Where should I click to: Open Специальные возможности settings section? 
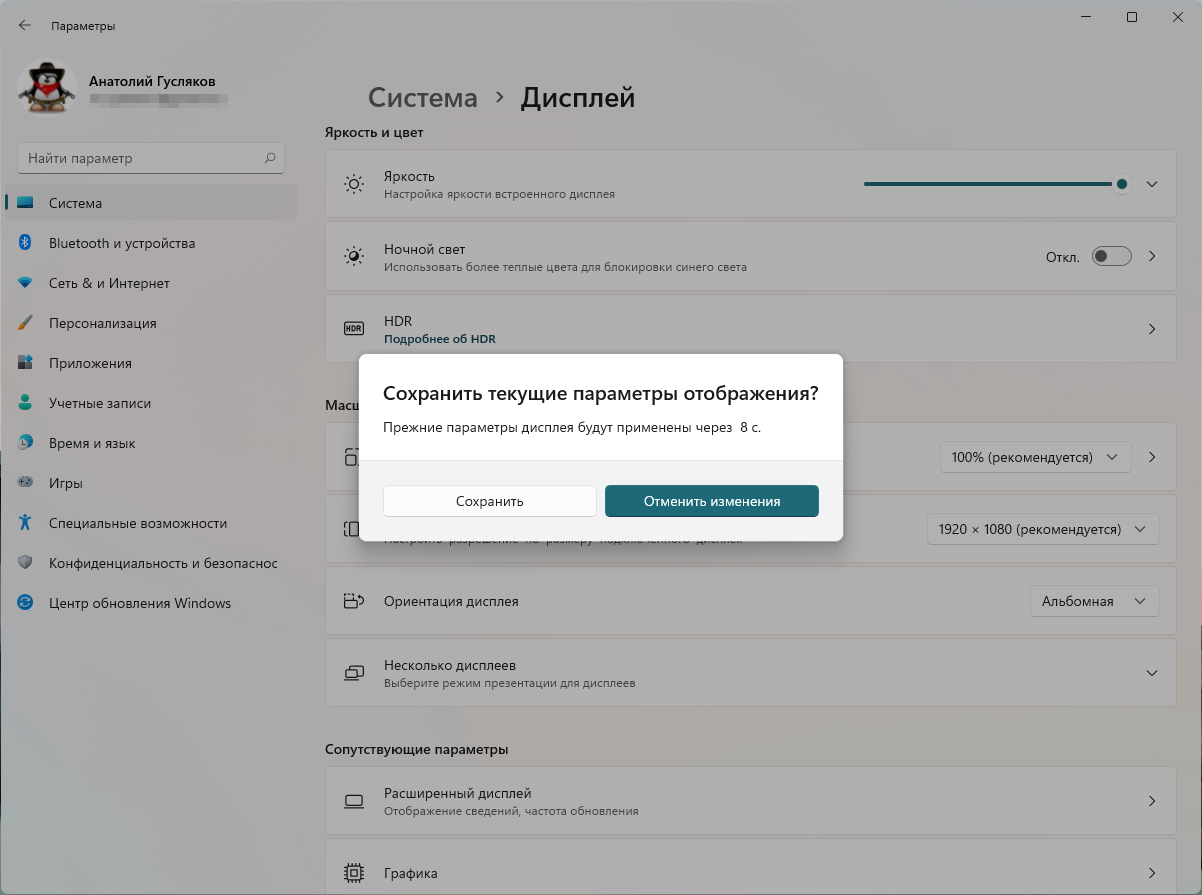138,523
